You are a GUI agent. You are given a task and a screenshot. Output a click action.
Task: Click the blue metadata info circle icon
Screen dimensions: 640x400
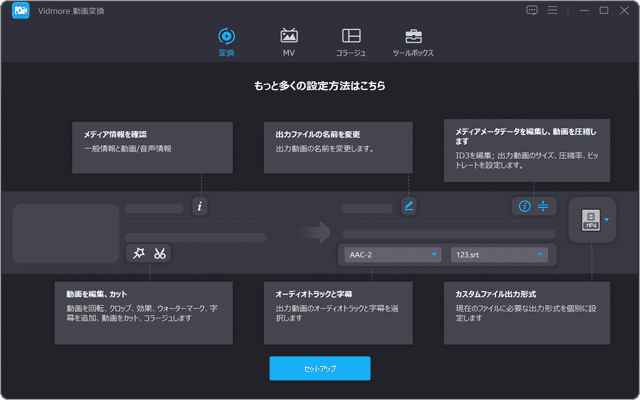(x=523, y=207)
